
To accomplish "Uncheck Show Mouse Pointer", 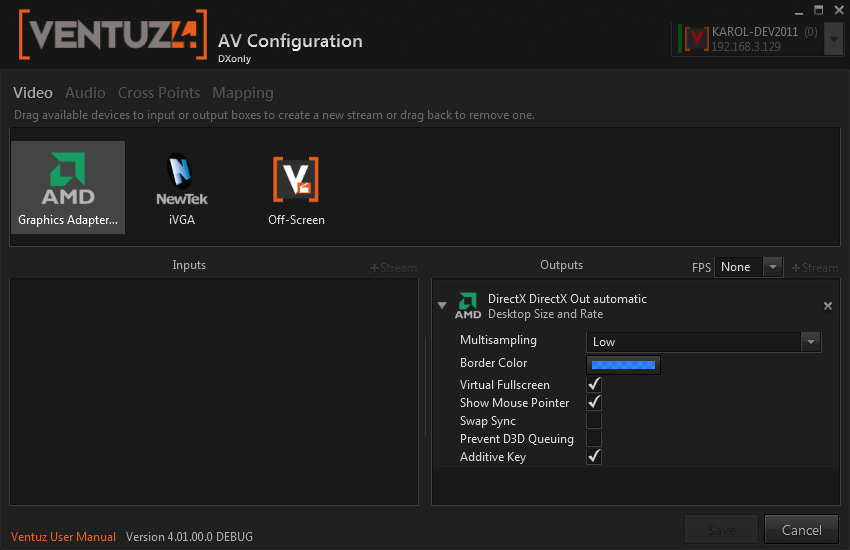I will [x=594, y=403].
